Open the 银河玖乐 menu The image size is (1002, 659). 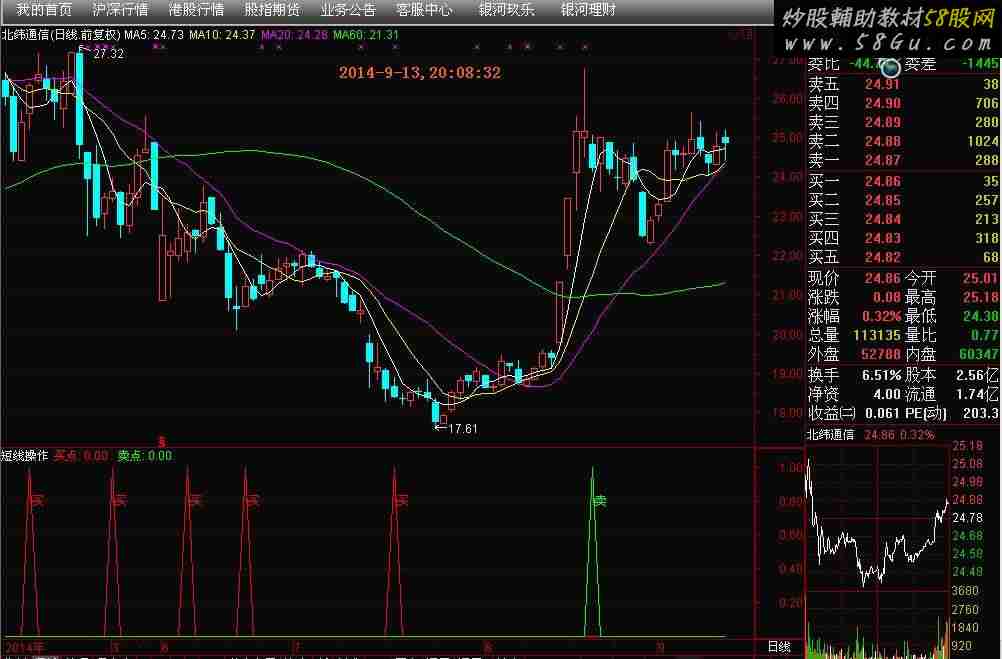click(506, 10)
